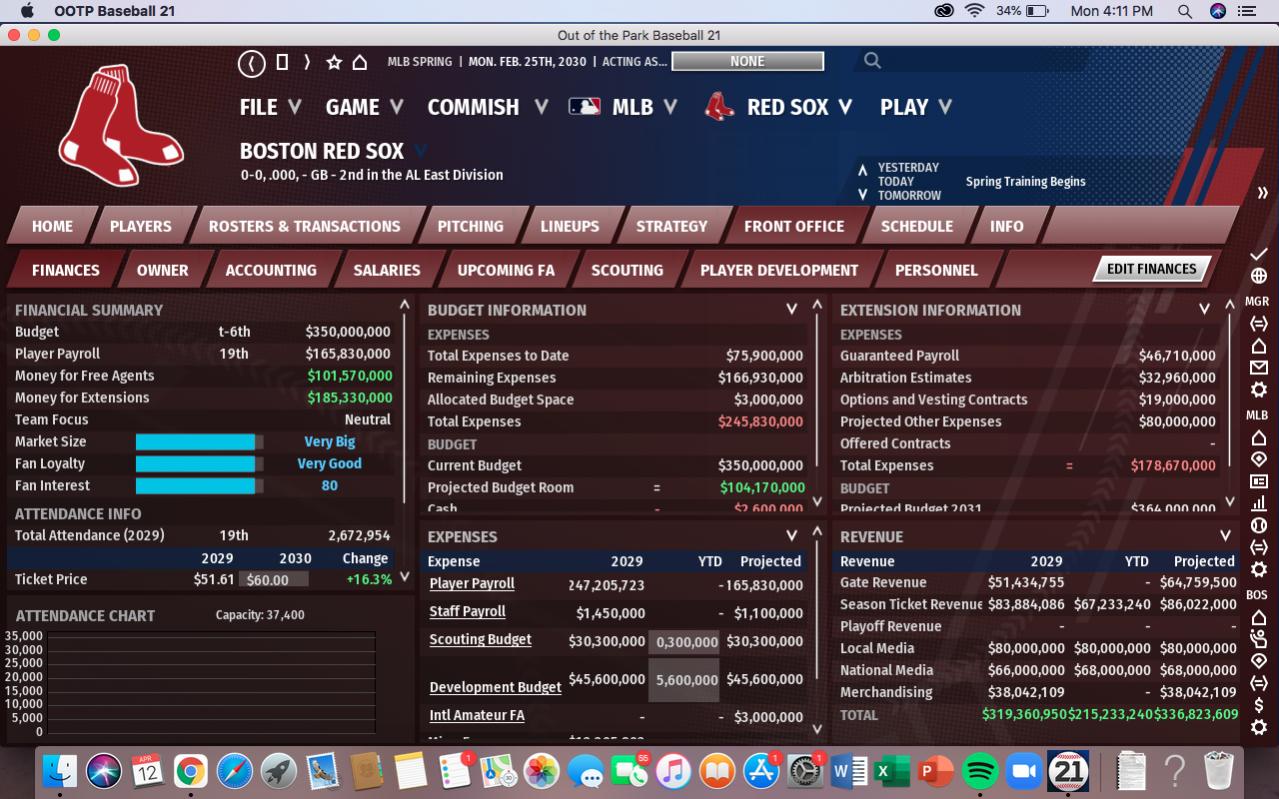Screen dimensions: 1279x799
Task: Click the gear settings icon under MGR
Action: tap(1259, 390)
